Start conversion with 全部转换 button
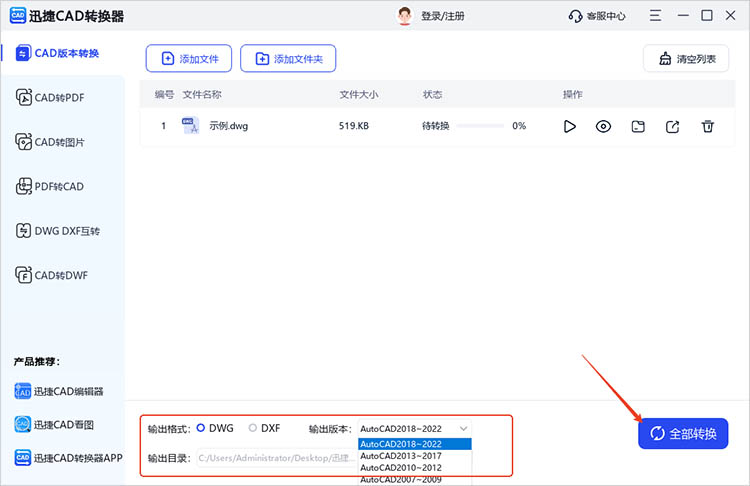This screenshot has height=486, width=750. click(683, 433)
